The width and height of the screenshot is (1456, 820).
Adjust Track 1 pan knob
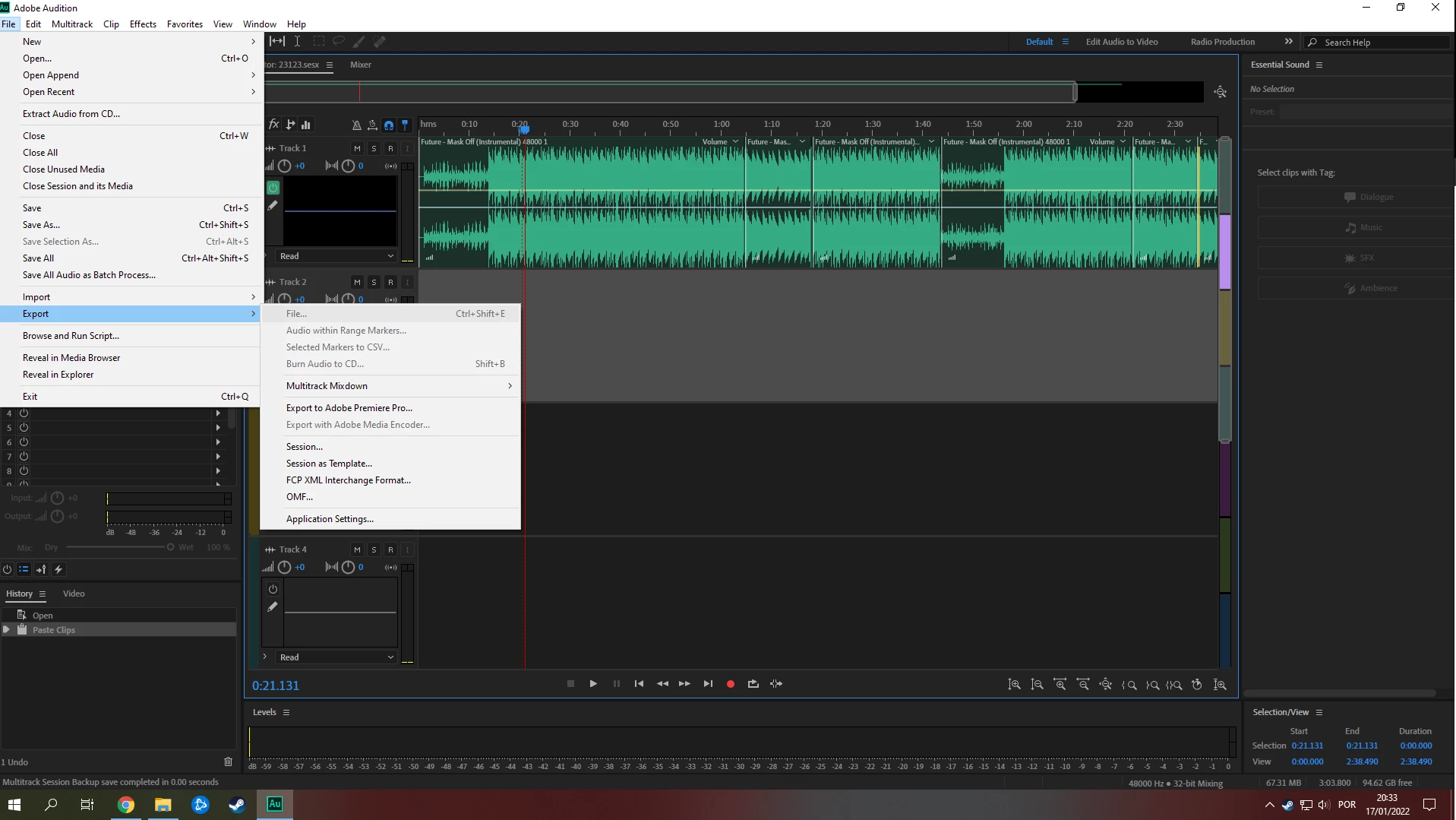click(x=348, y=166)
